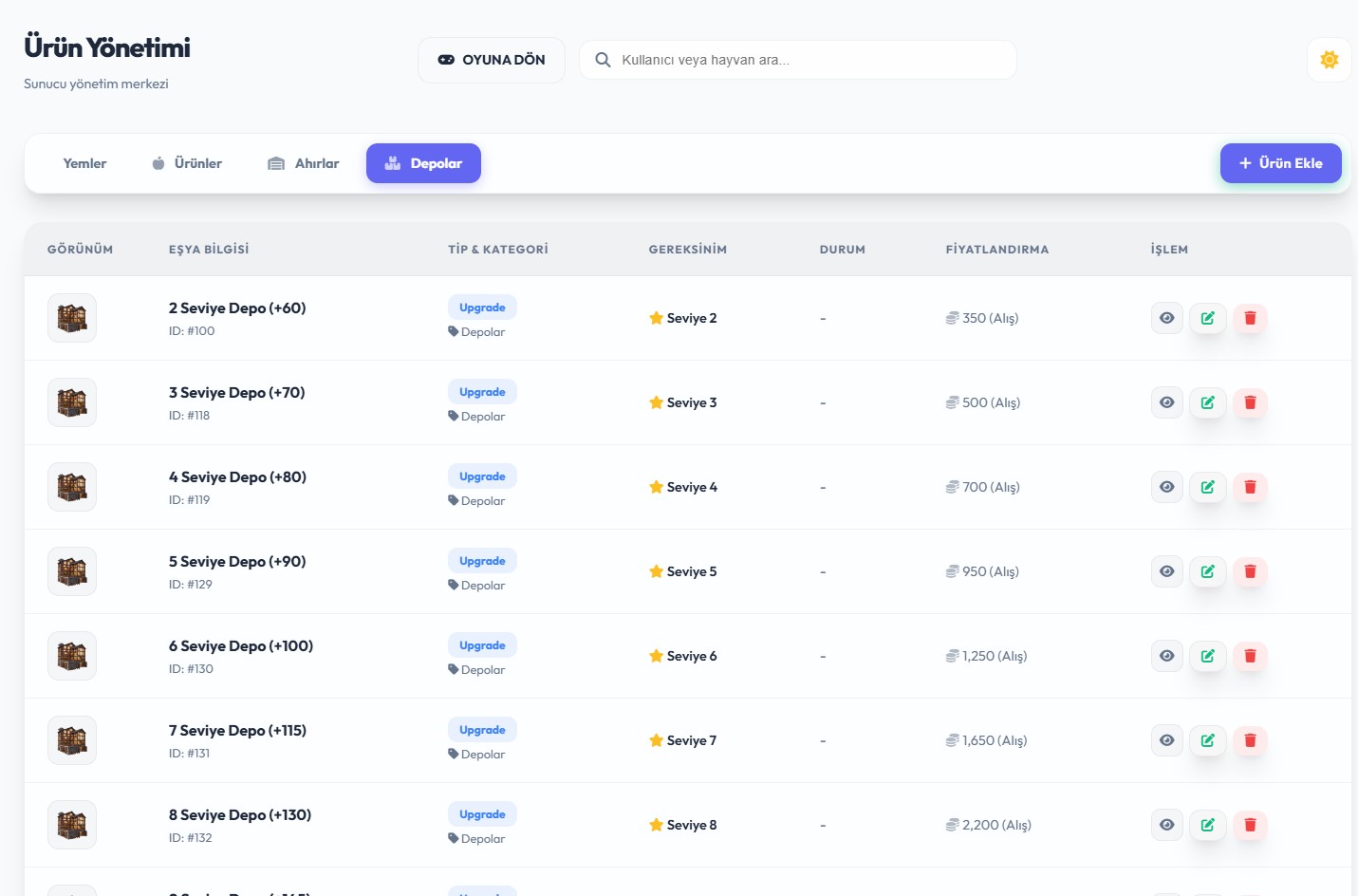Click the depot thumbnail for ID #118
Screen dimensions: 1358x896
tap(72, 402)
